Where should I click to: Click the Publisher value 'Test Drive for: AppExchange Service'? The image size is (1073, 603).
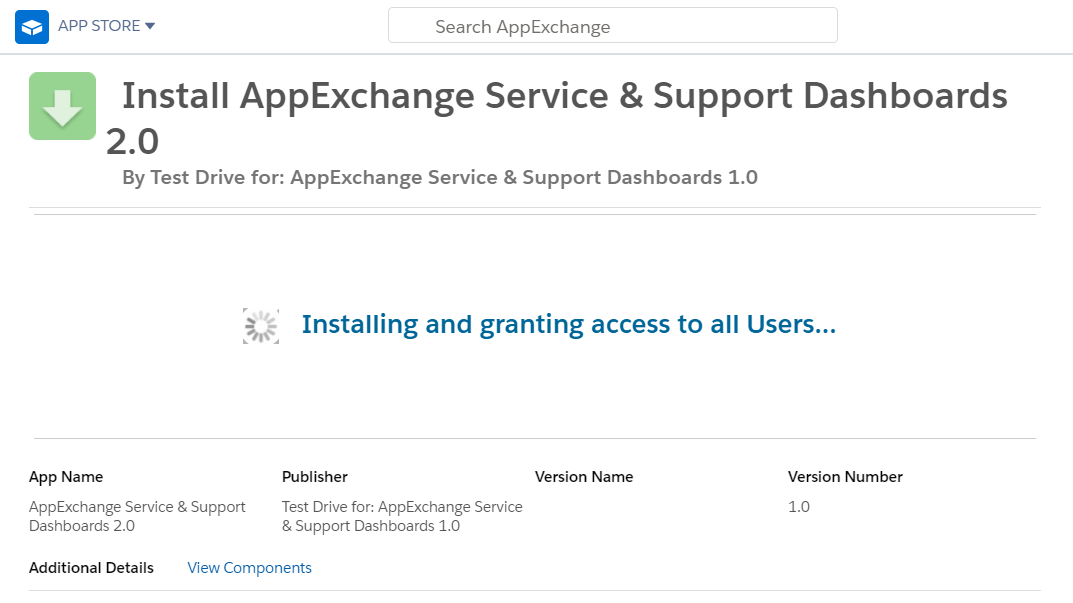click(402, 517)
